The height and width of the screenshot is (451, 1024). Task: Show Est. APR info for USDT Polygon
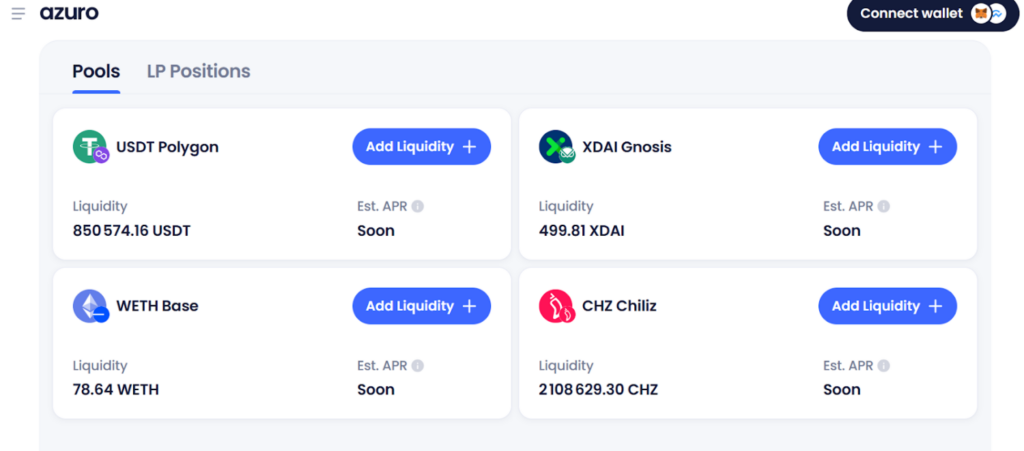point(418,206)
